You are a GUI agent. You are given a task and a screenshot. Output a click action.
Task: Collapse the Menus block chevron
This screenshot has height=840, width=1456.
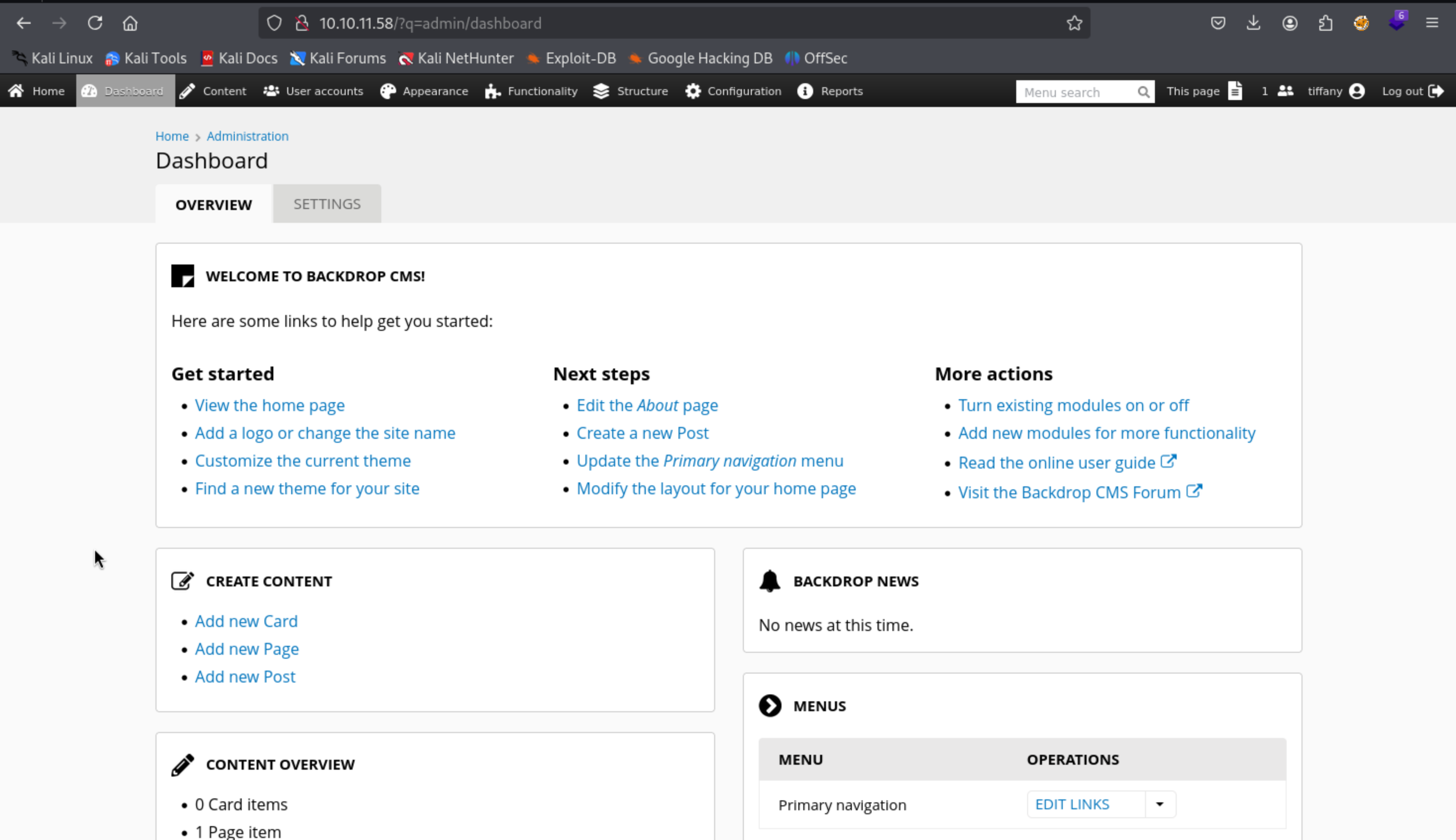pos(770,706)
